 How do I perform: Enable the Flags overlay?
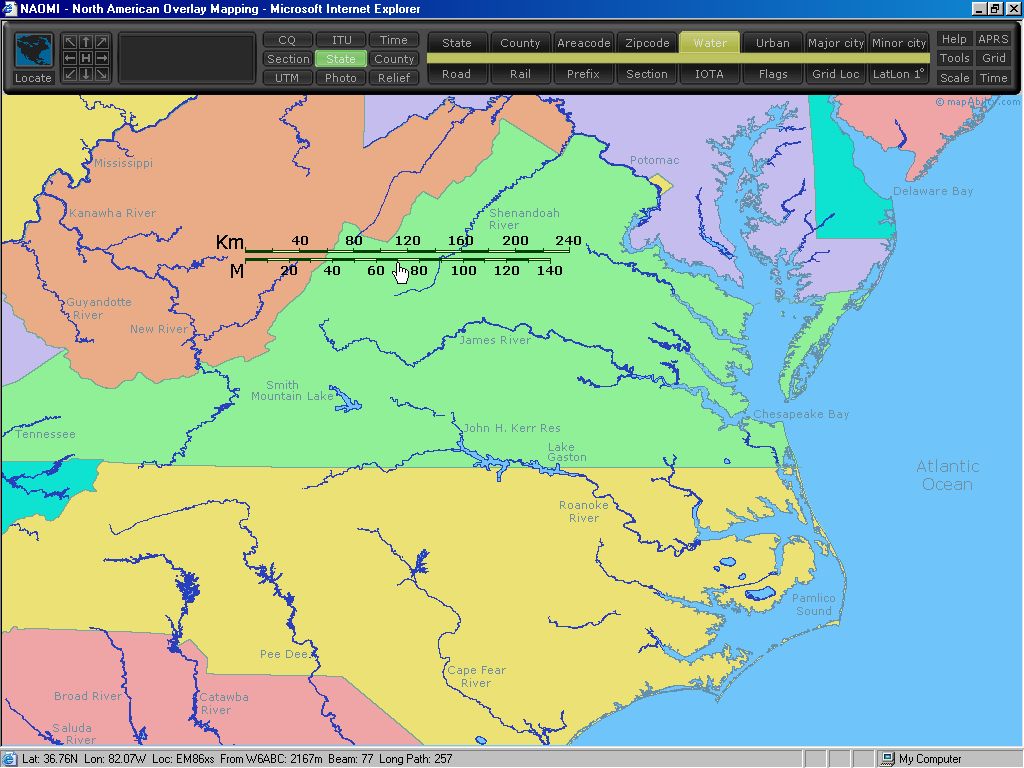click(x=773, y=74)
